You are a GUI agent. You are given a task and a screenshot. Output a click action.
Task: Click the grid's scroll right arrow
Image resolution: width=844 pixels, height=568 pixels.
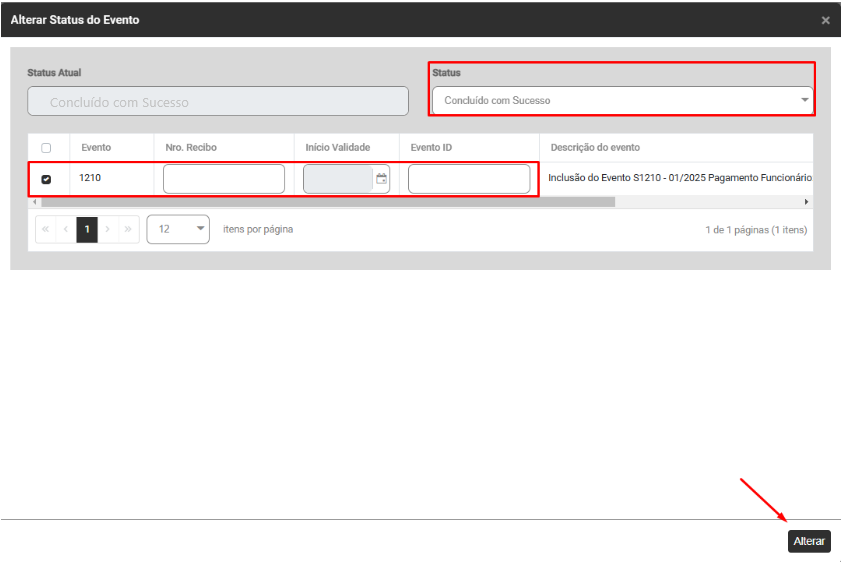[807, 202]
